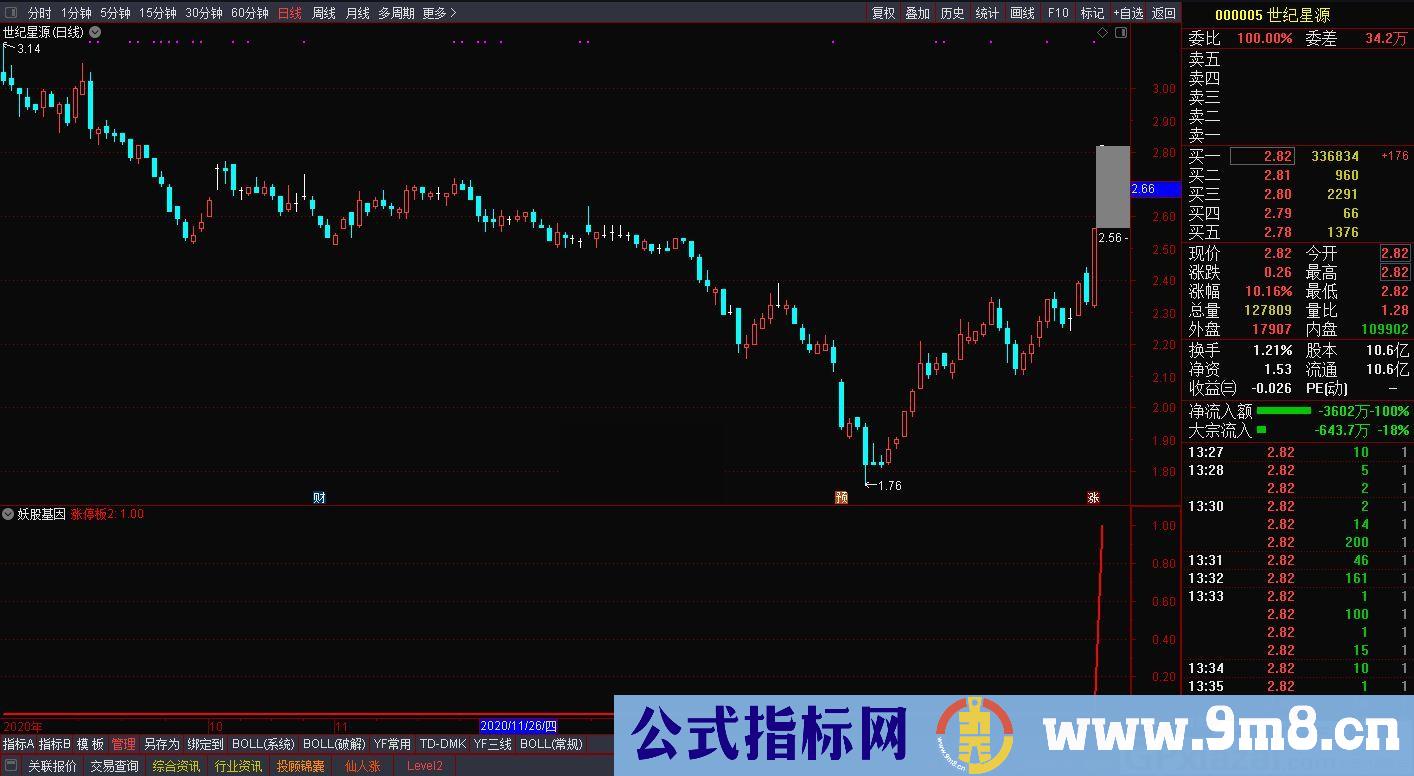The image size is (1414, 776).
Task: Open the 关联报价 tab
Action: click(x=52, y=766)
